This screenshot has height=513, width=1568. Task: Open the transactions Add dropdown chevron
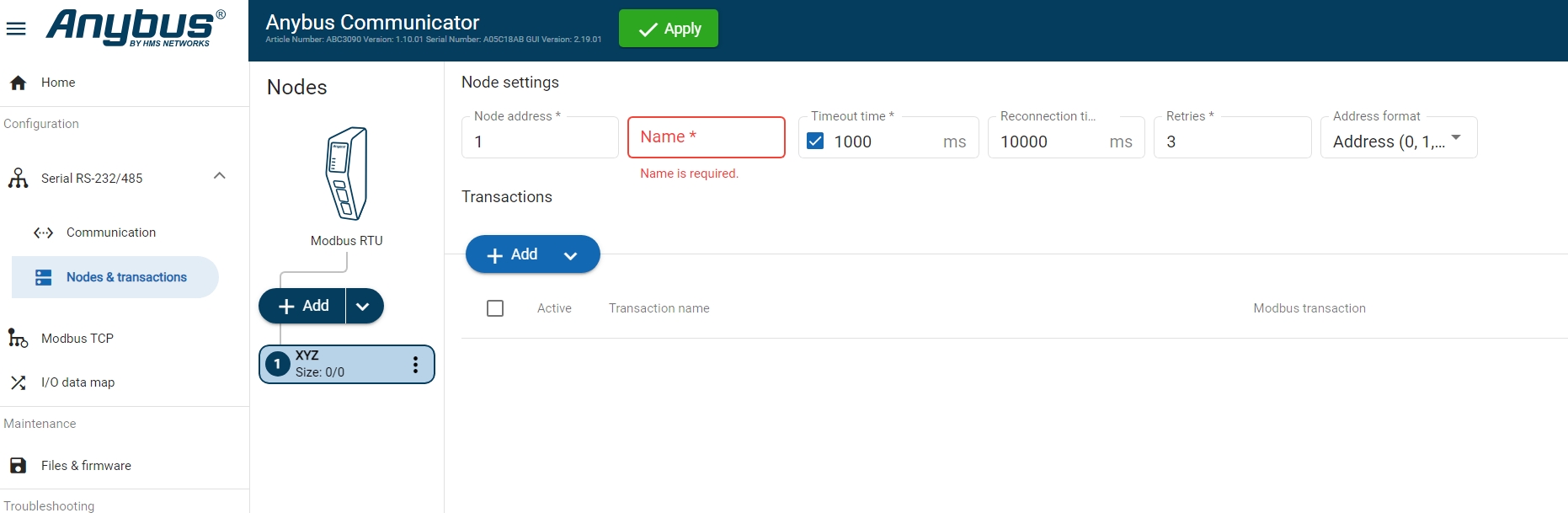(x=570, y=255)
